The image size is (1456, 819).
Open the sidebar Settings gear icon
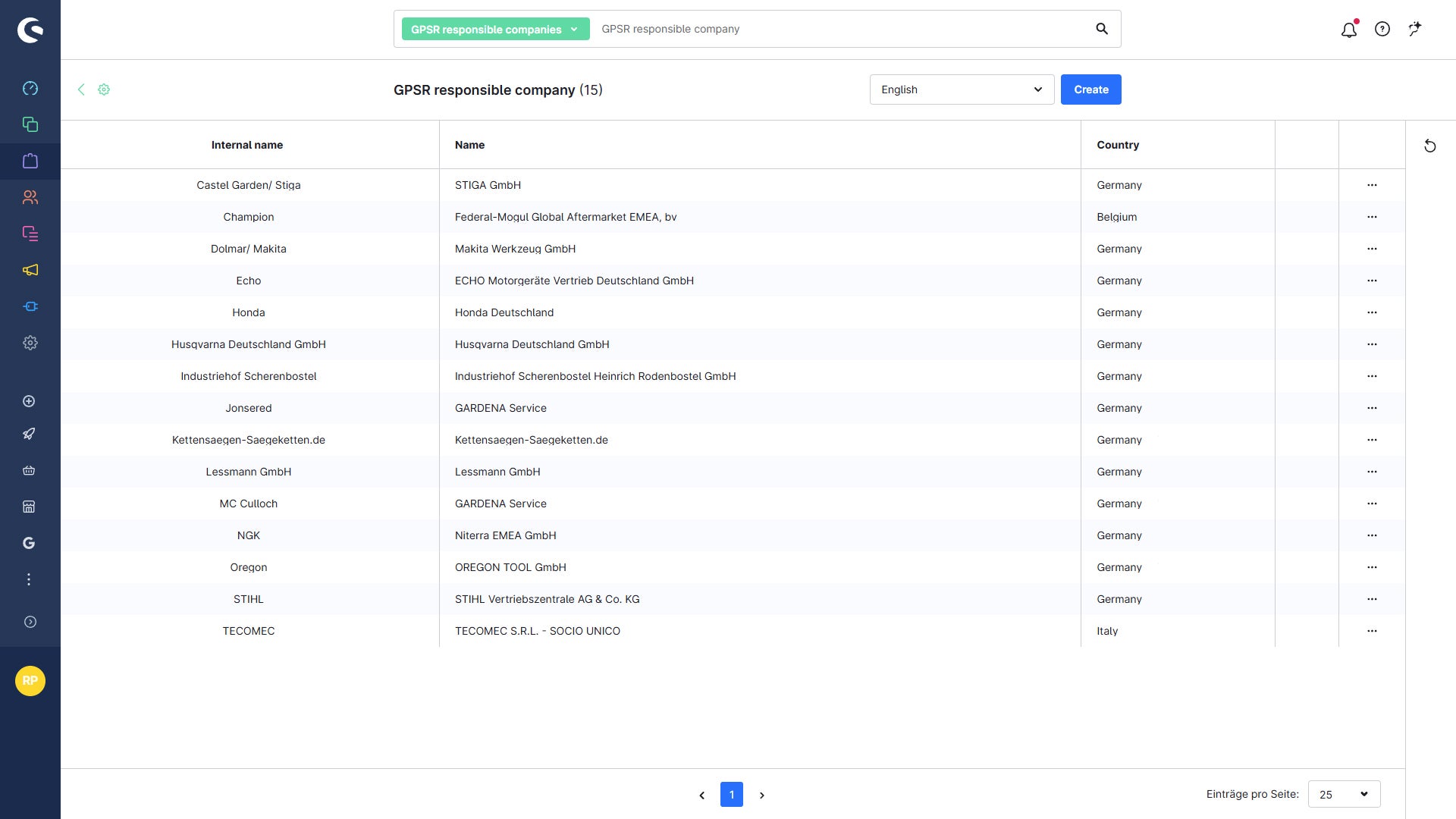click(x=30, y=343)
